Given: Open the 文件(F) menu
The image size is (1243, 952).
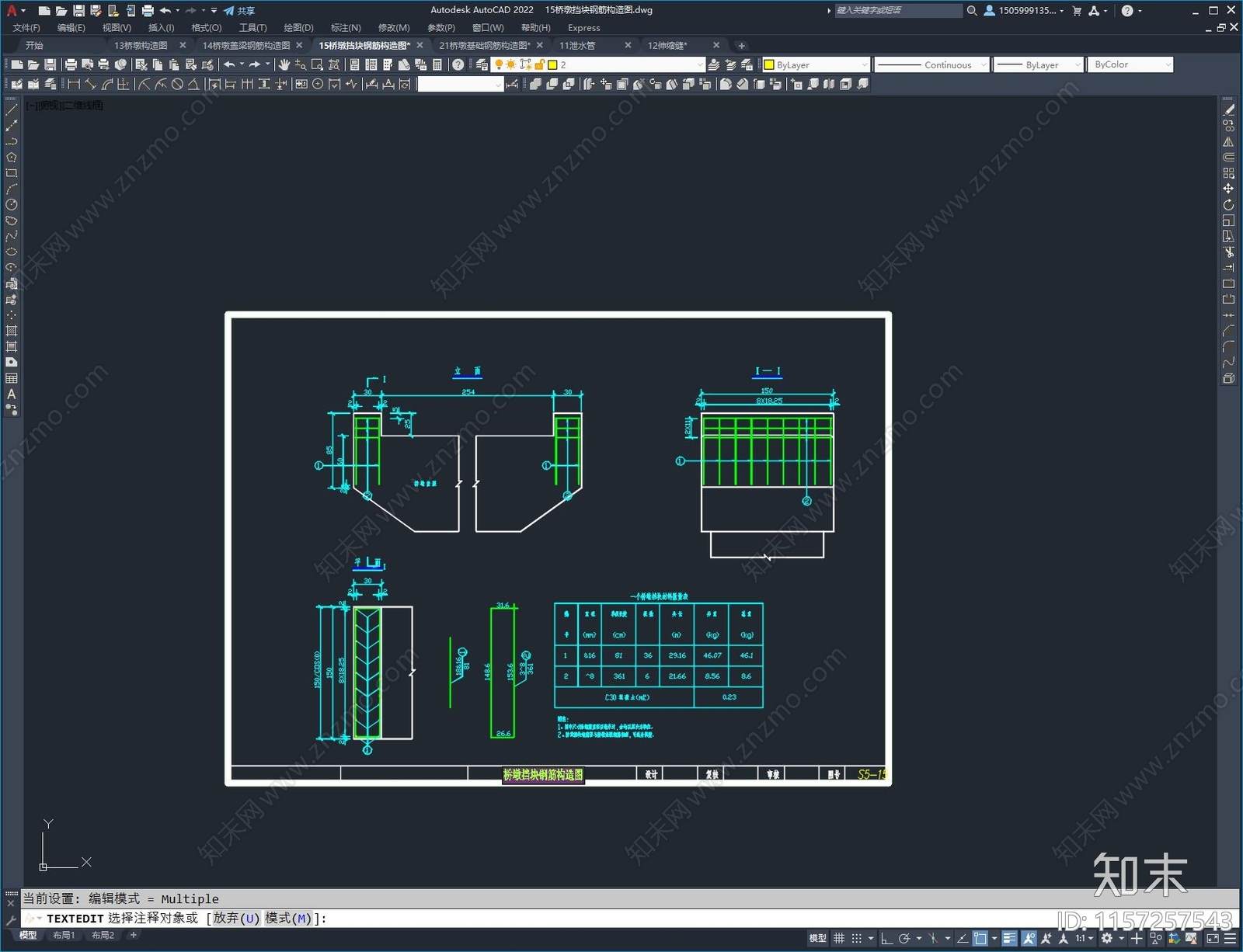Looking at the screenshot, I should [26, 28].
